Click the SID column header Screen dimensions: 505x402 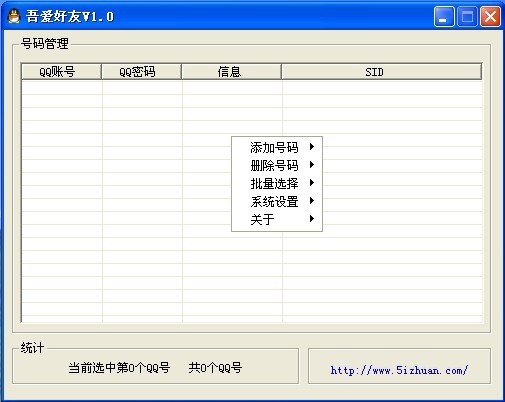point(382,72)
